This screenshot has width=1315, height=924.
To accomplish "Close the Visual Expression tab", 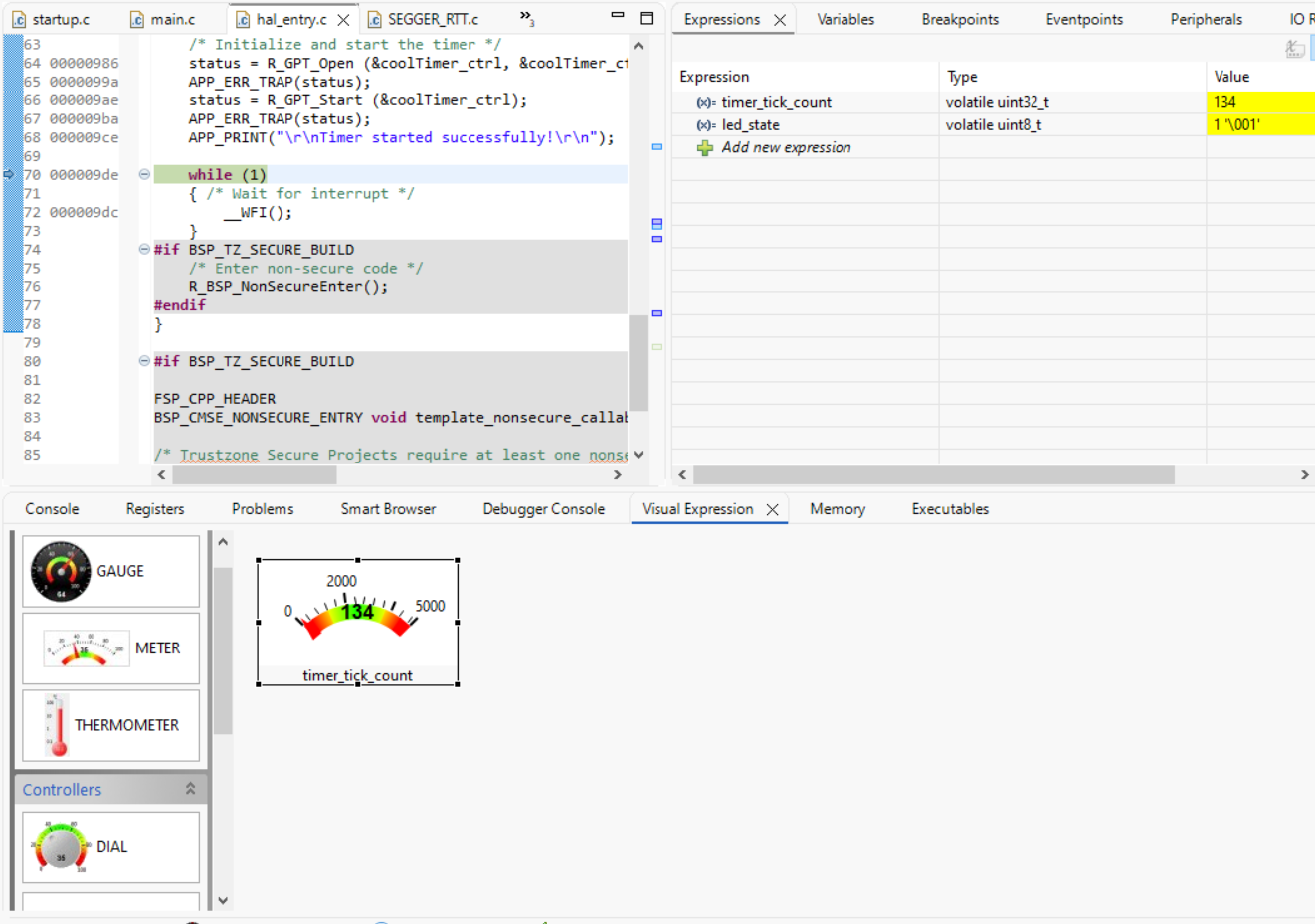I will click(772, 509).
